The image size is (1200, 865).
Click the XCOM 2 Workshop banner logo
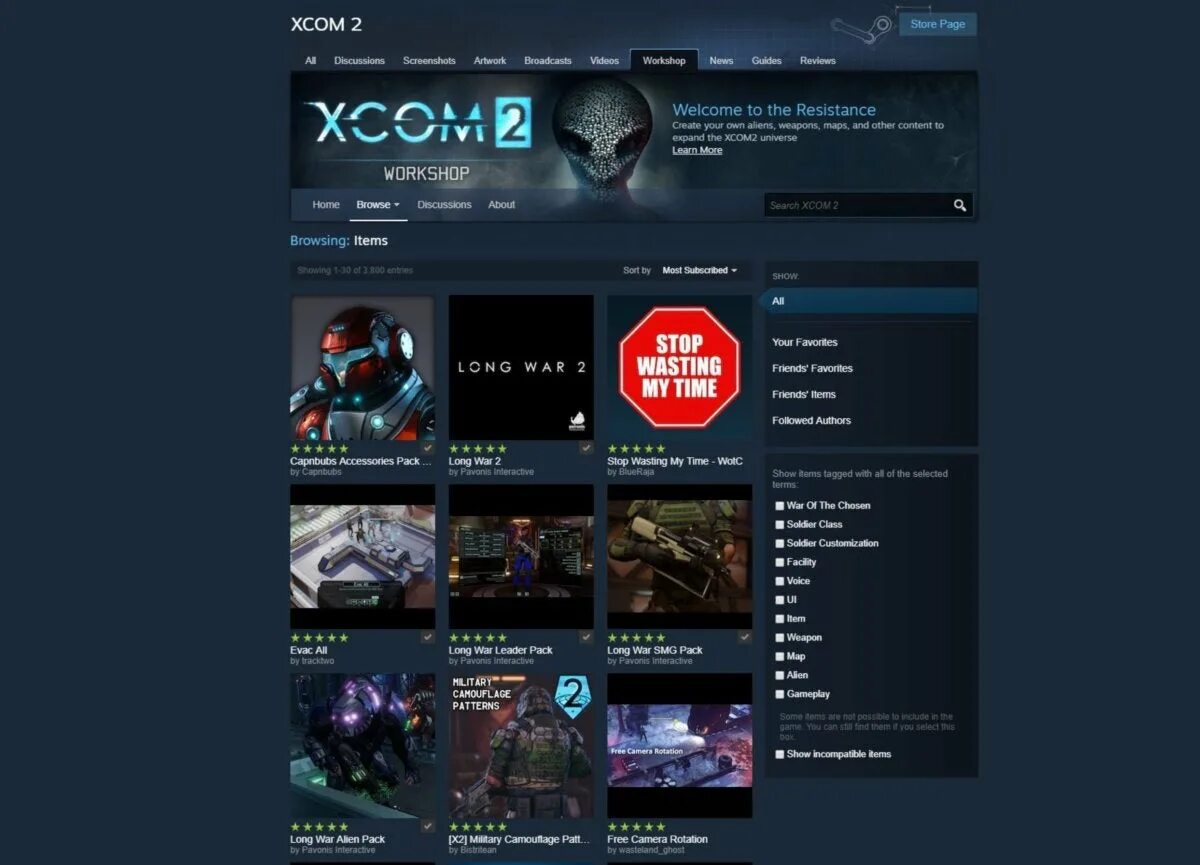[x=419, y=138]
